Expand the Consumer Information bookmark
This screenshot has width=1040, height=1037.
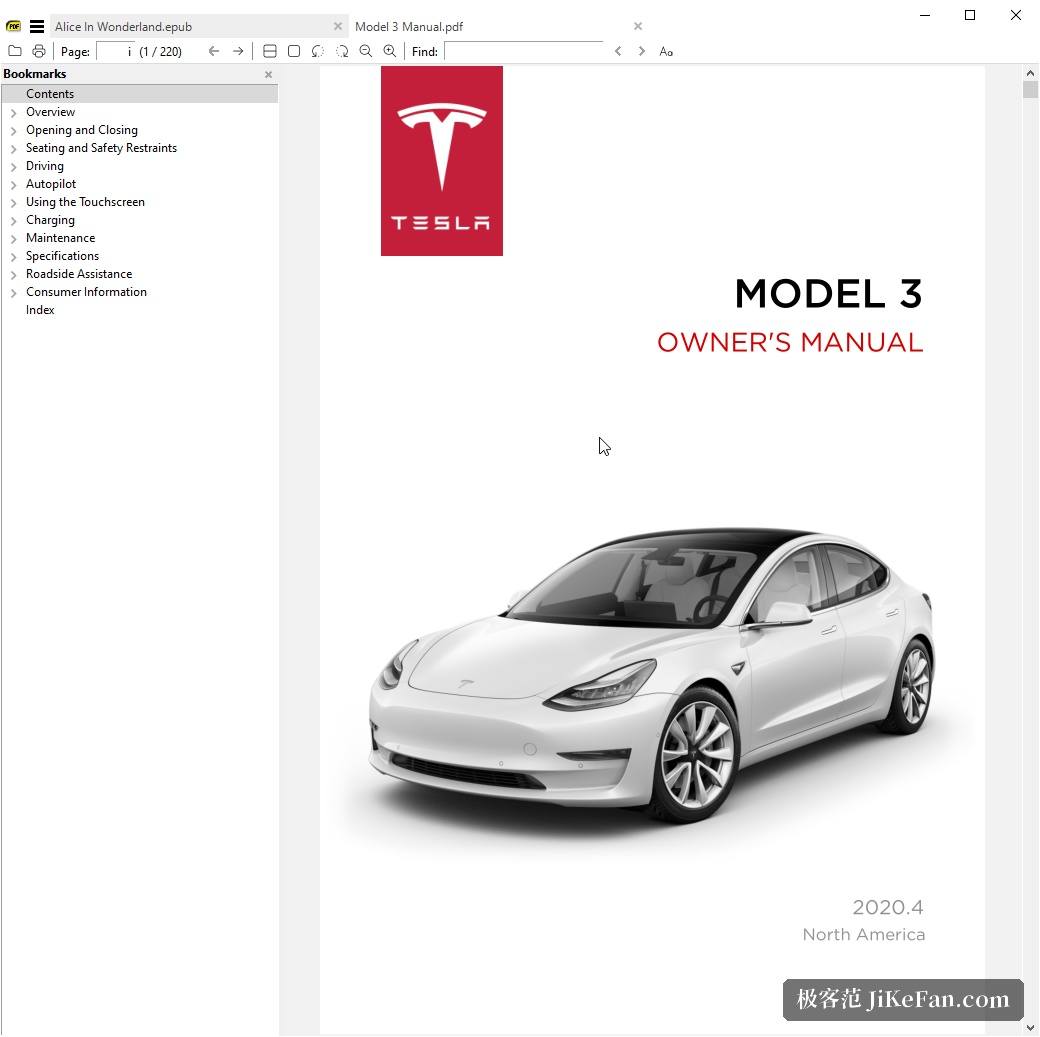tap(13, 293)
